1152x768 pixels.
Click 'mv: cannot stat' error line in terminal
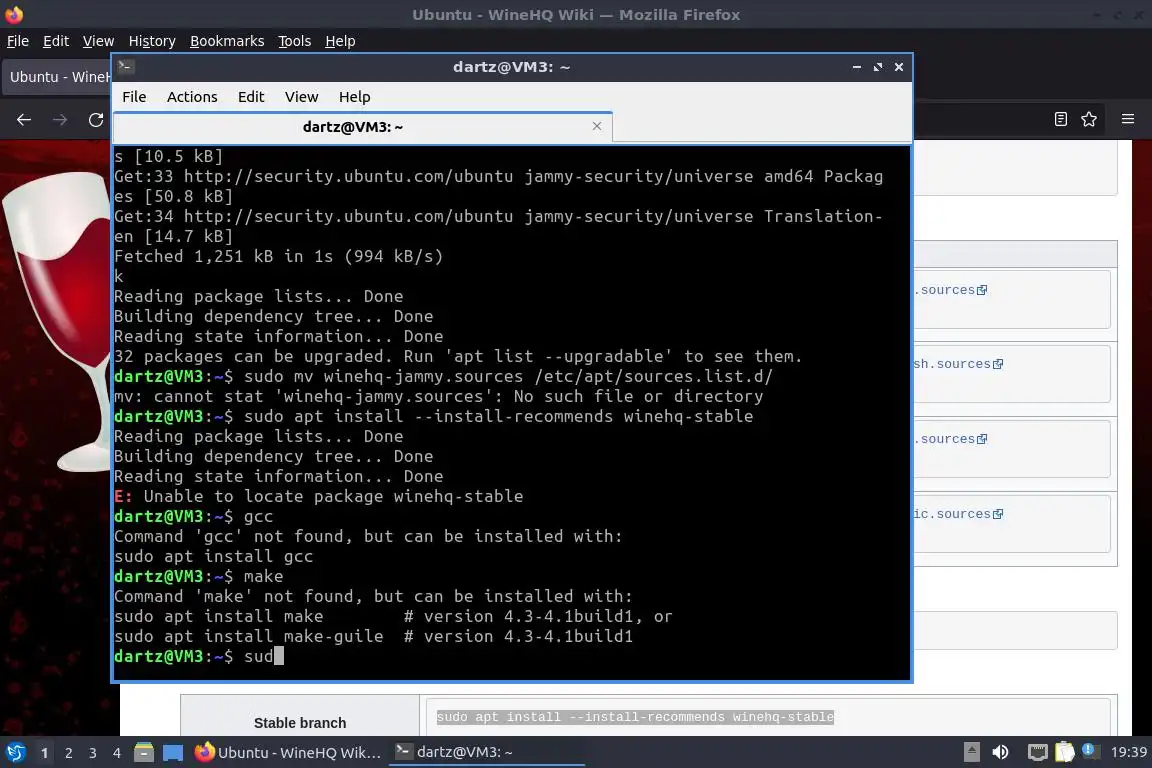(x=439, y=396)
